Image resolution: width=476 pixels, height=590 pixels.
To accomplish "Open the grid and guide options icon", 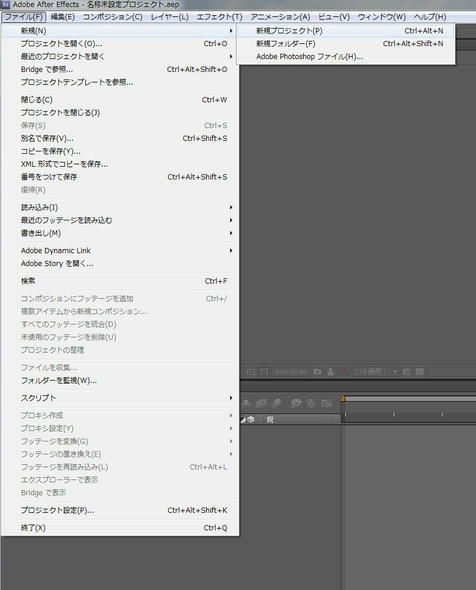I will click(251, 372).
